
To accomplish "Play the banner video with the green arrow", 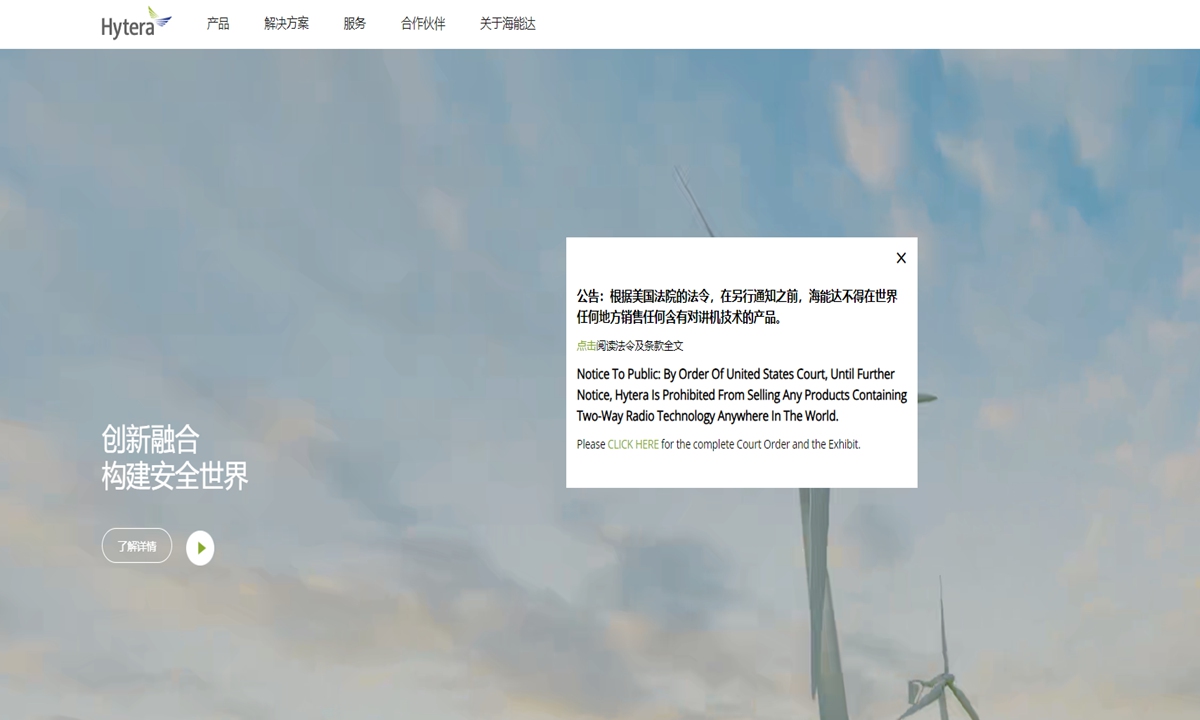I will coord(200,547).
